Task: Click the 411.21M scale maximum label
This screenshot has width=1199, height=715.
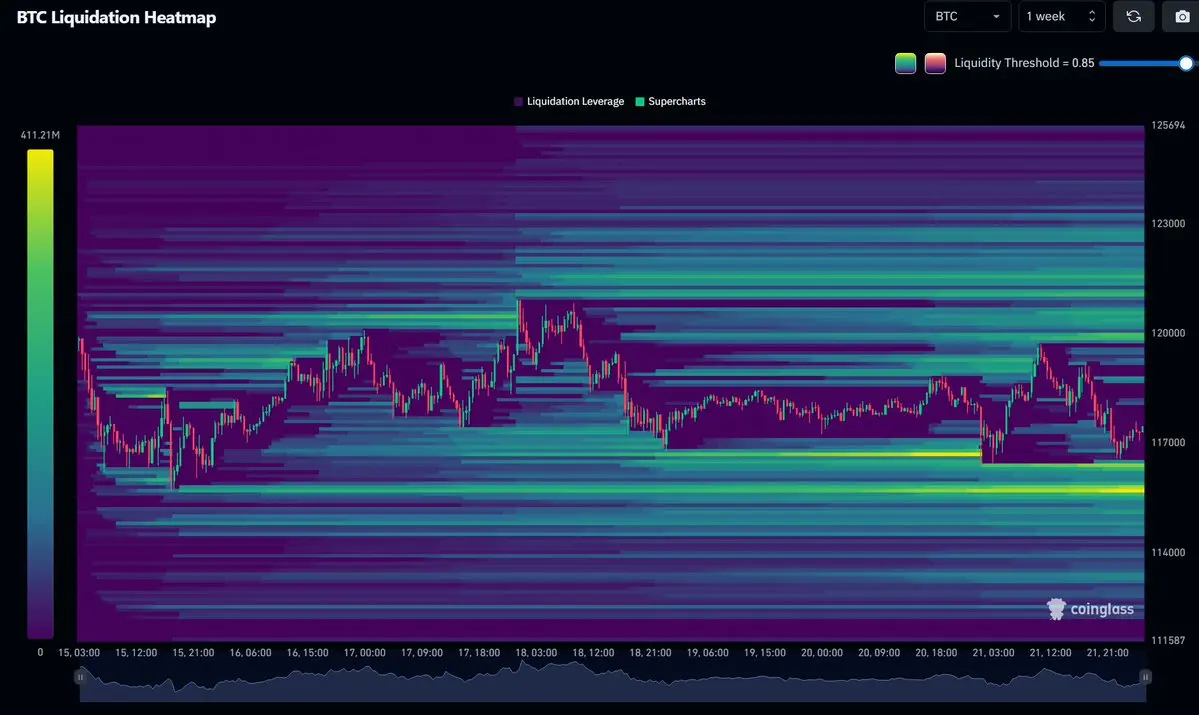Action: pos(40,135)
